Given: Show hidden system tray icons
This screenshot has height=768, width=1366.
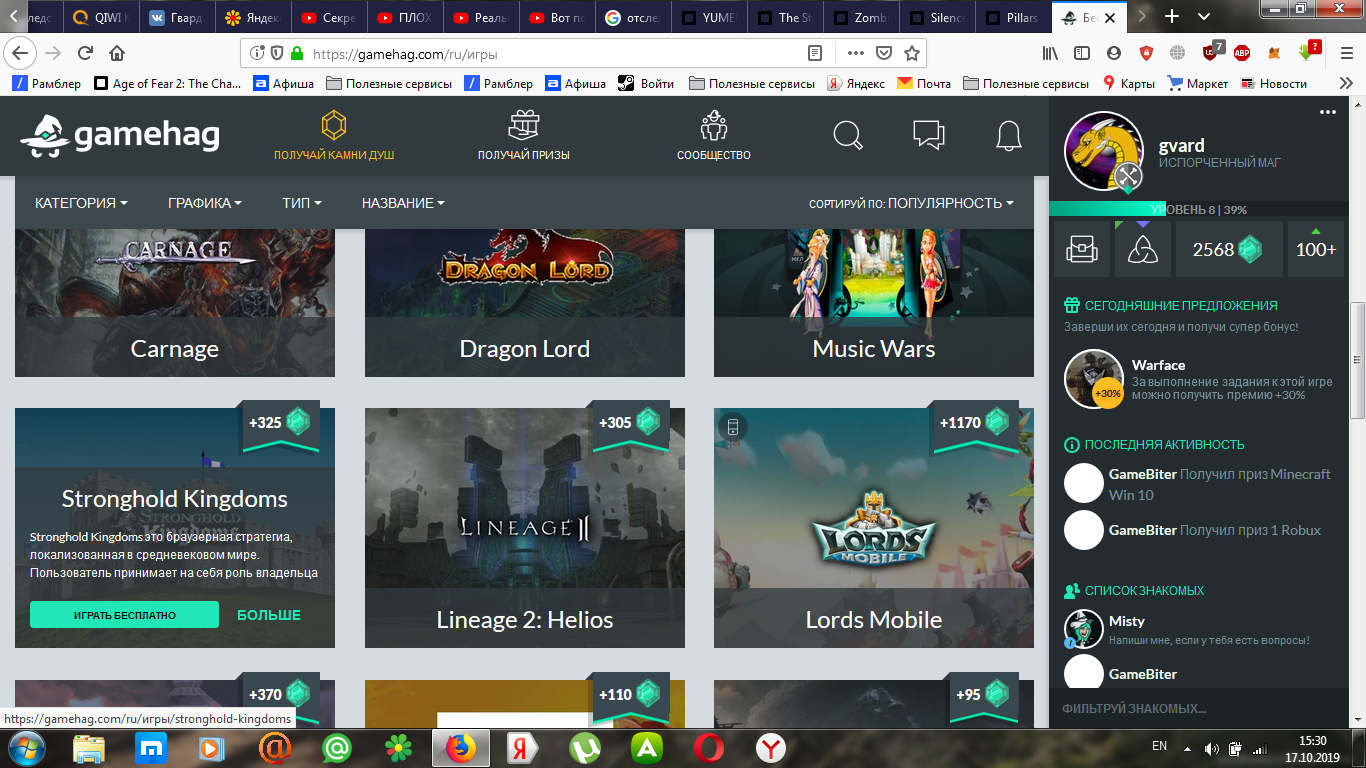Looking at the screenshot, I should (1187, 747).
